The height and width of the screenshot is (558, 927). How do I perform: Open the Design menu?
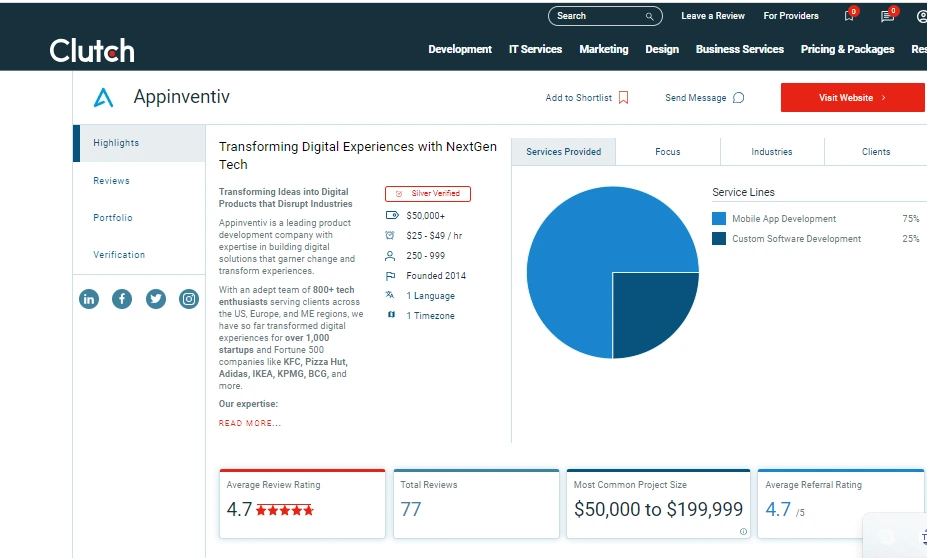coord(662,49)
